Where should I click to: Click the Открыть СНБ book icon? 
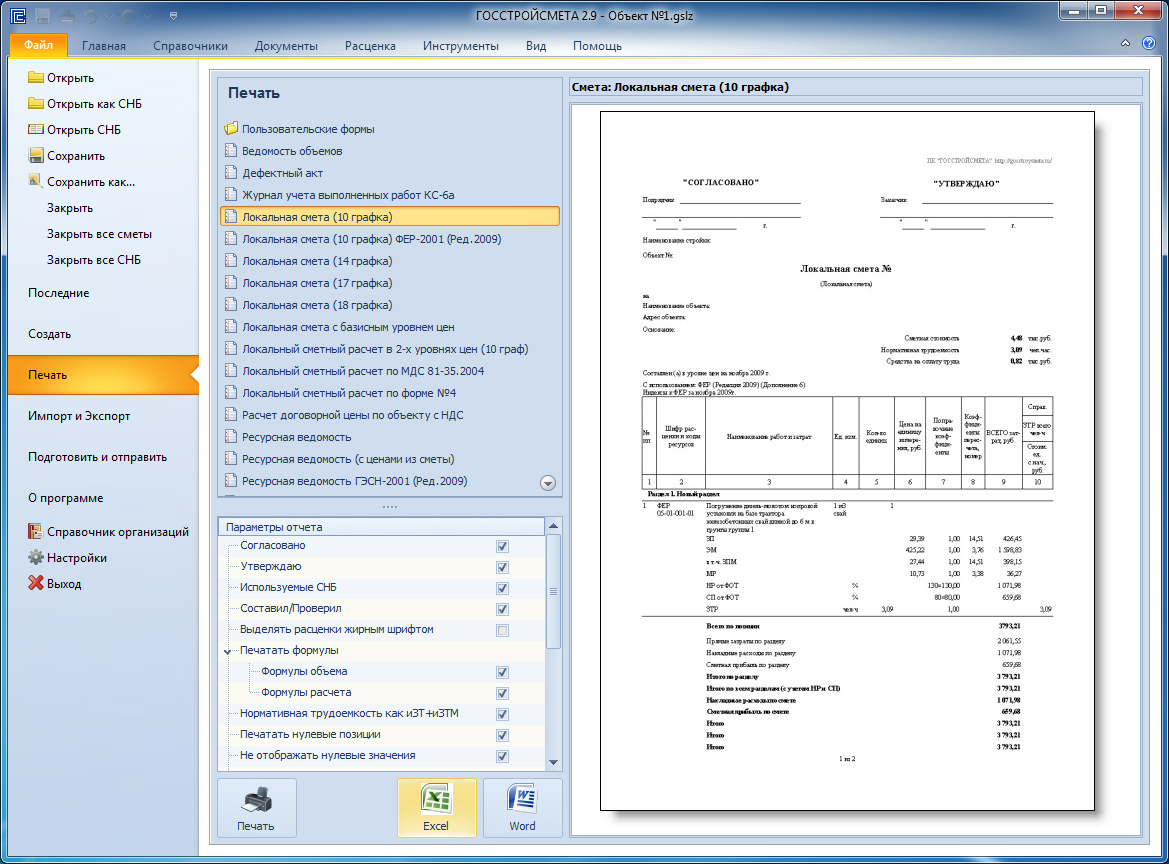point(36,129)
